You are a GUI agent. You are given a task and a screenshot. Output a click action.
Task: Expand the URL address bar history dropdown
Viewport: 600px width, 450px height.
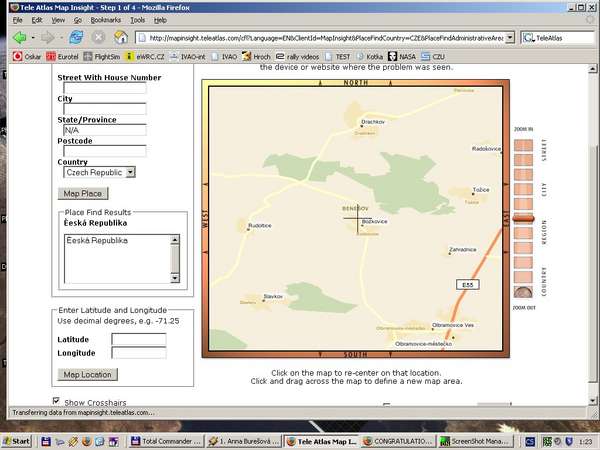[510, 37]
